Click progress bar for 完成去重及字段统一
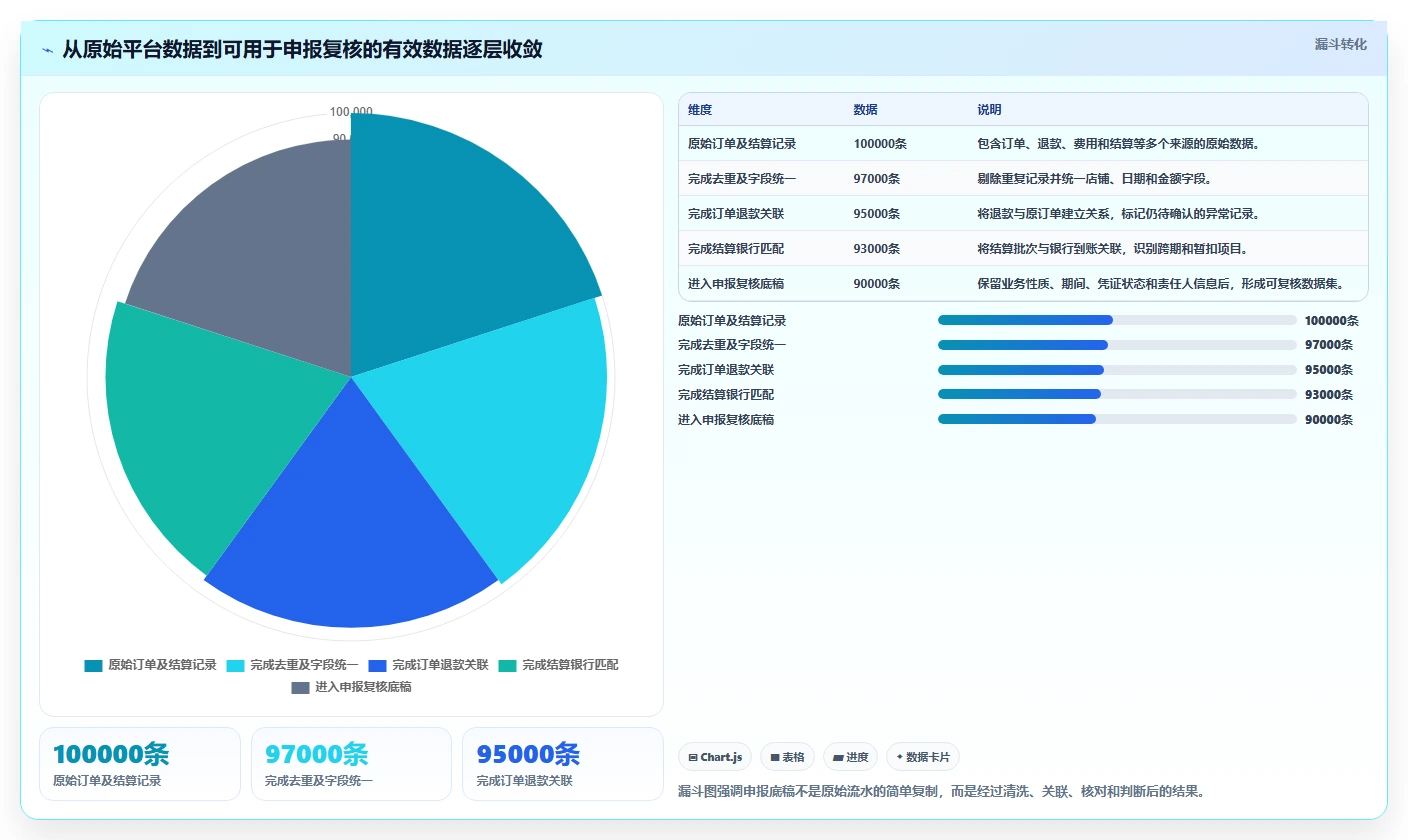Screen dimensions: 1408x840 click(1117, 345)
